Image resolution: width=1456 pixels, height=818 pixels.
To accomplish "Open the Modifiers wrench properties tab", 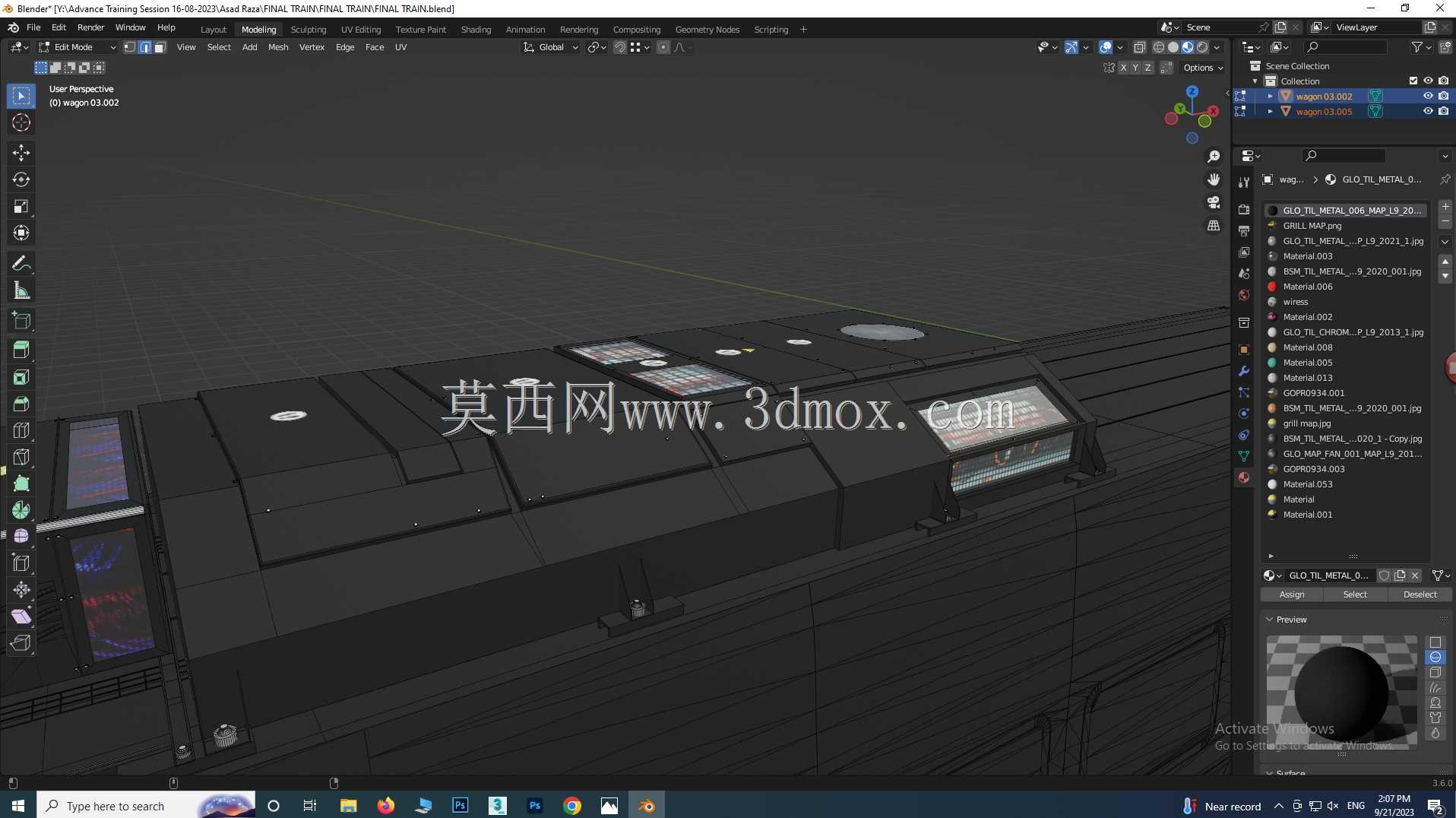I will pyautogui.click(x=1244, y=371).
